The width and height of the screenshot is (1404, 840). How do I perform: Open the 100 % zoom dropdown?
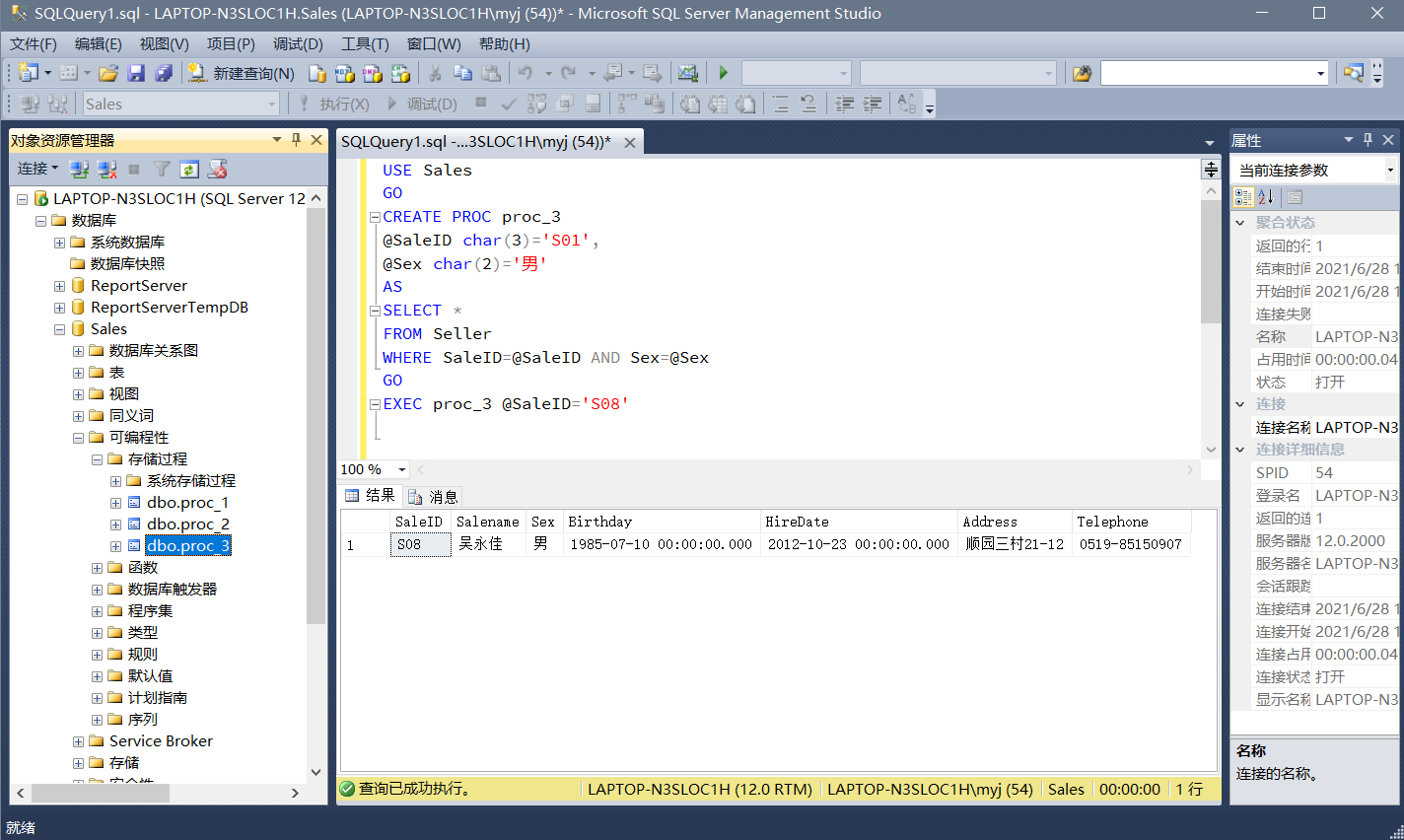coord(401,470)
